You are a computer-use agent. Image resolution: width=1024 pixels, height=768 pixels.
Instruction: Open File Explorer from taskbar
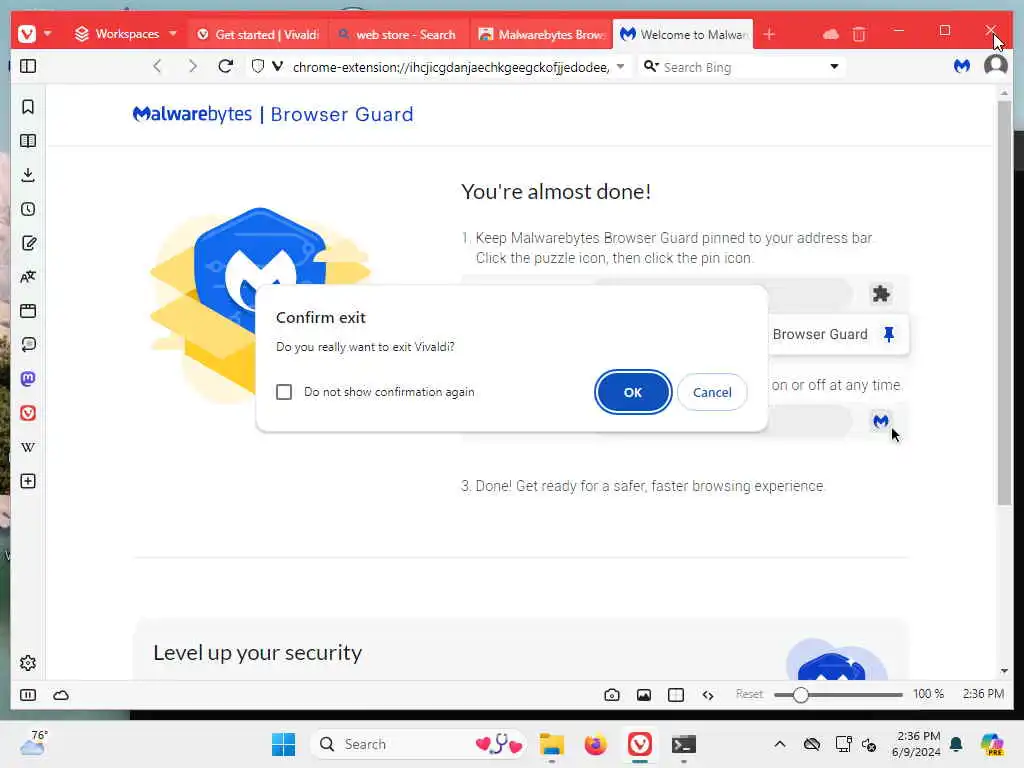[x=552, y=744]
